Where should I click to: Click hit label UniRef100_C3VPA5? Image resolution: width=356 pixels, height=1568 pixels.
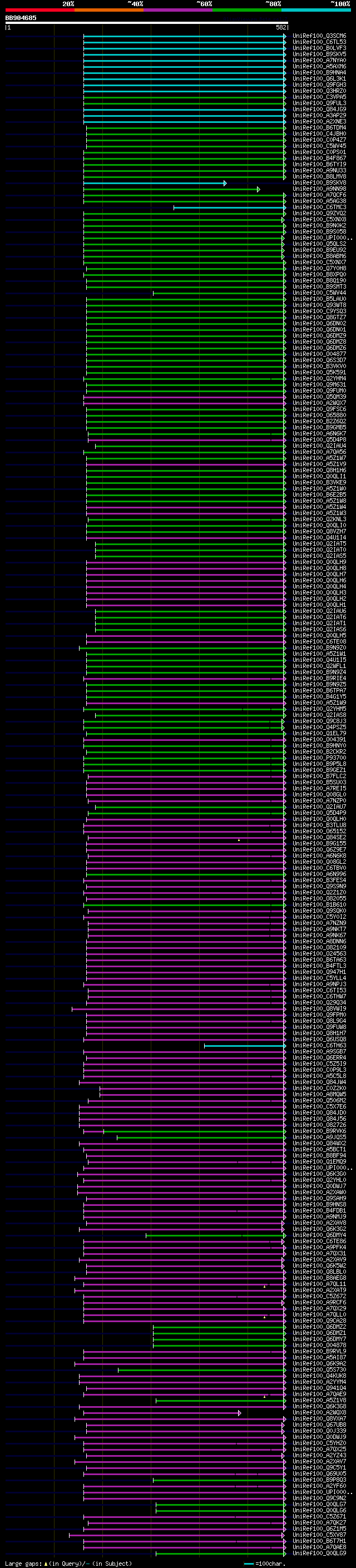tap(319, 97)
